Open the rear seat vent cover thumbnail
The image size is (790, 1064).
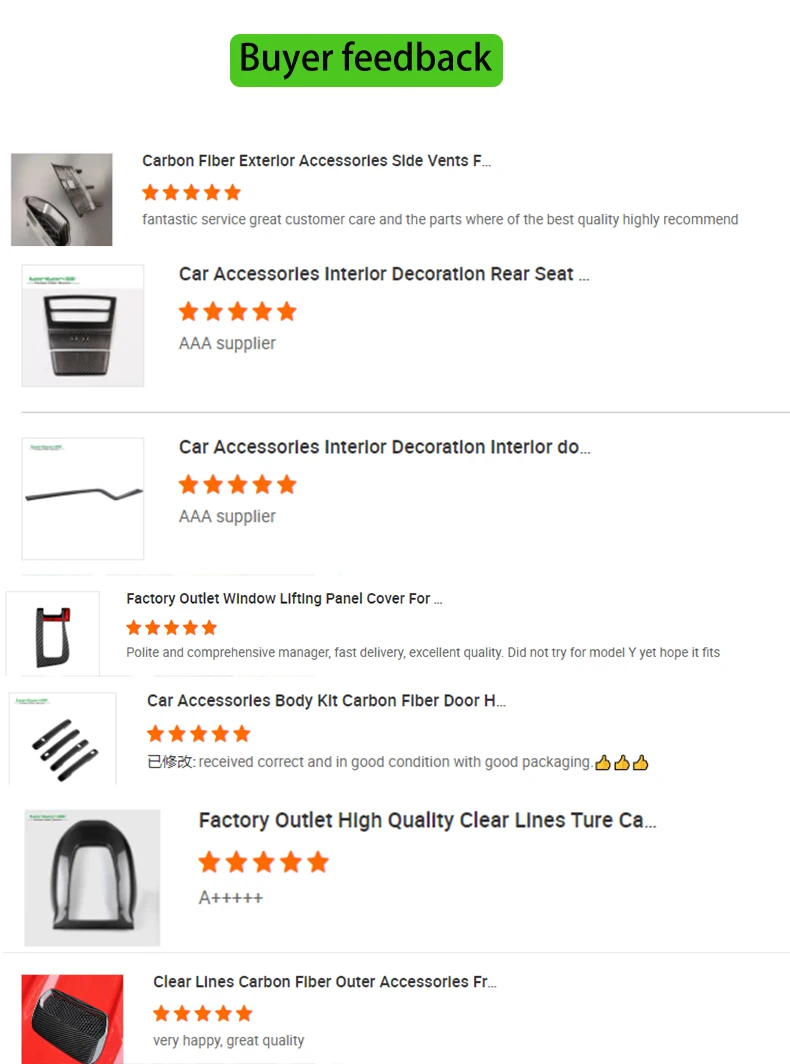click(x=83, y=326)
